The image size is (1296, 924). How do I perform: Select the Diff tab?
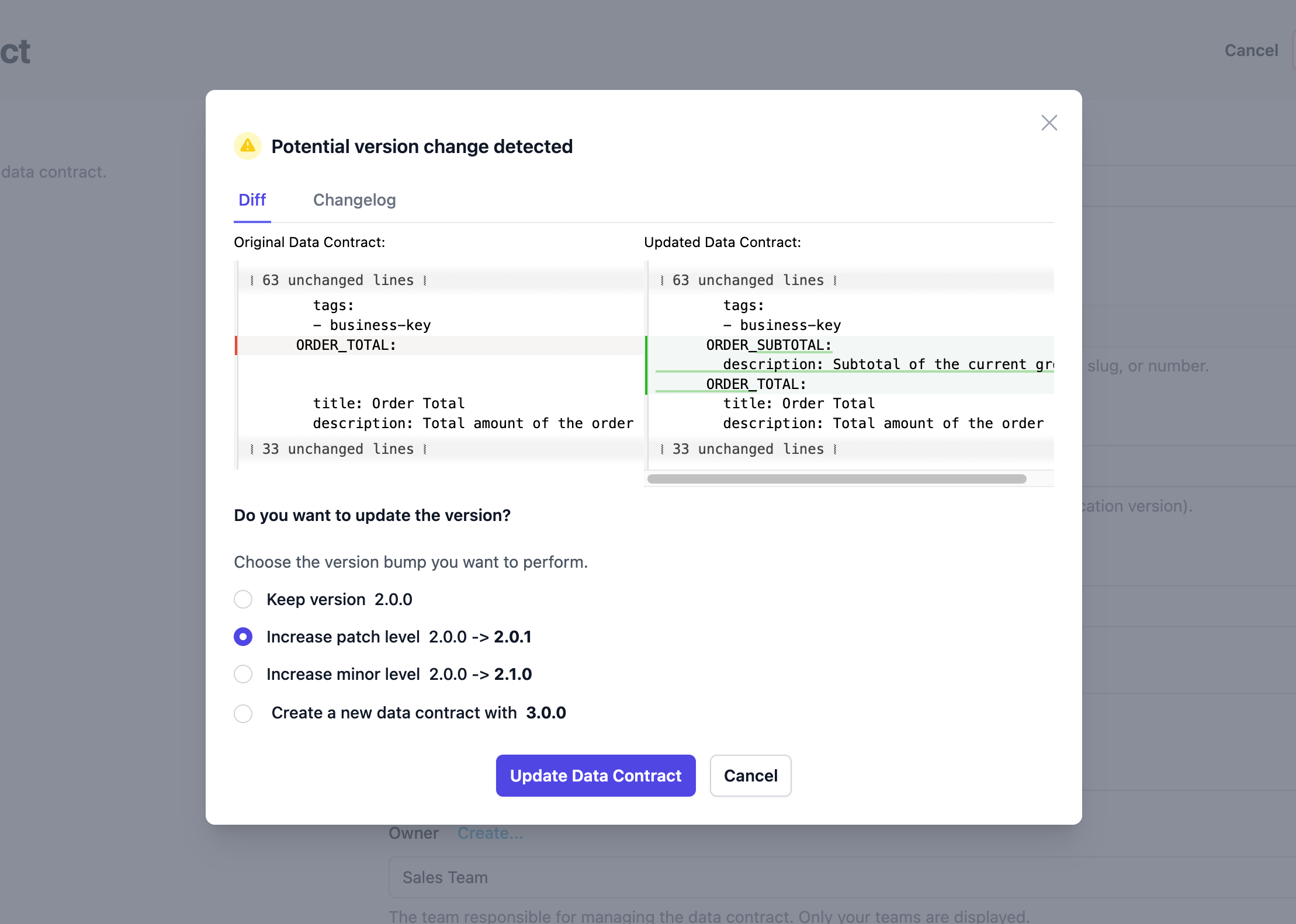(252, 200)
